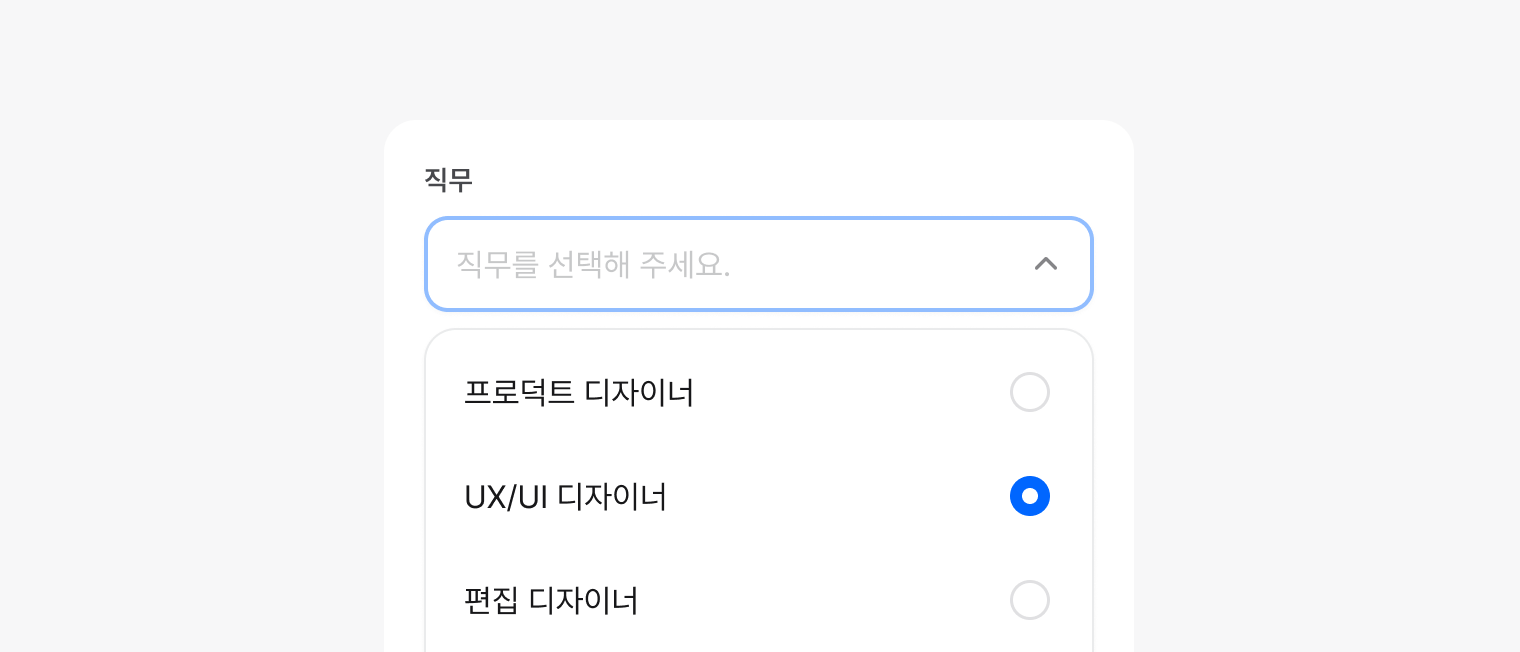Click the 직무 field label
The image size is (1520, 652).
tap(447, 180)
